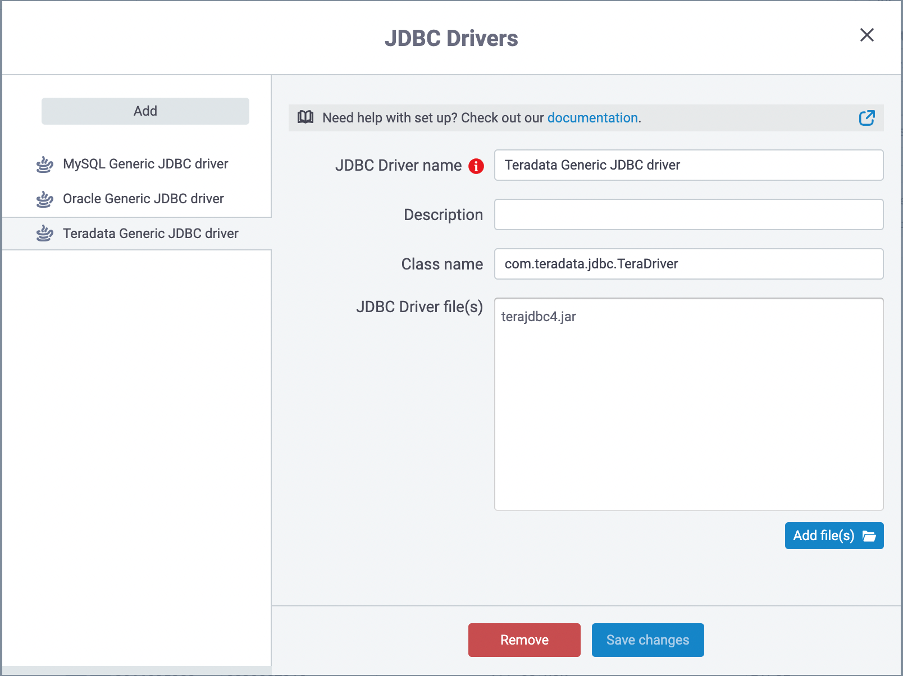Click the Teradata driver Java icon
This screenshot has width=904, height=676.
(44, 233)
